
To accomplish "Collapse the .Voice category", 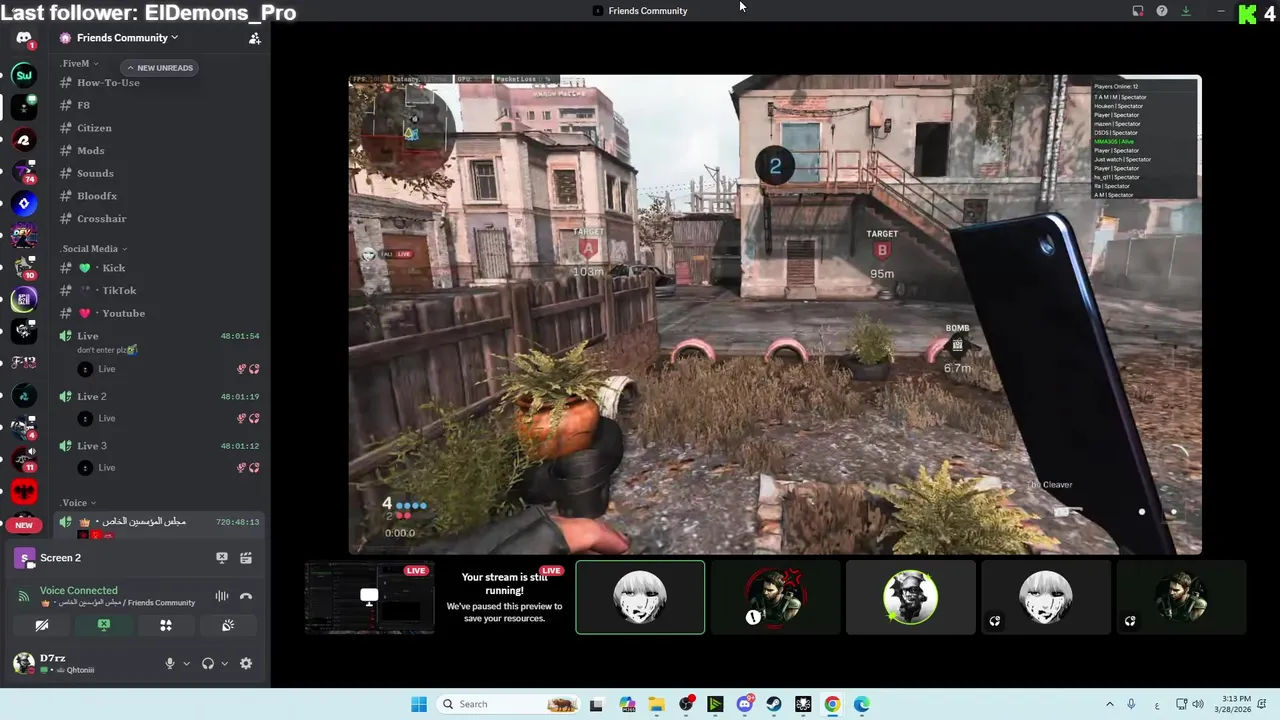I will pos(77,503).
